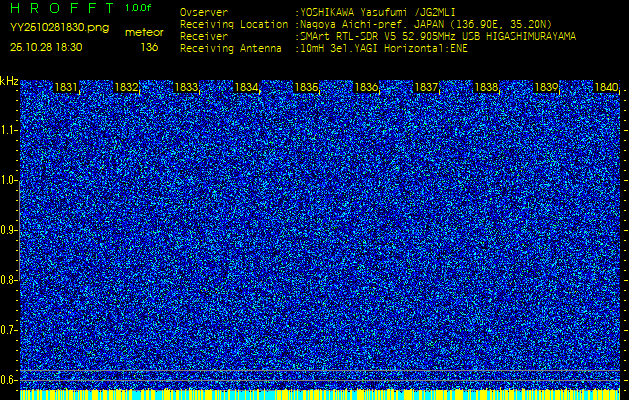Select the 1831 time marker
The height and width of the screenshot is (400, 629).
coord(66,88)
